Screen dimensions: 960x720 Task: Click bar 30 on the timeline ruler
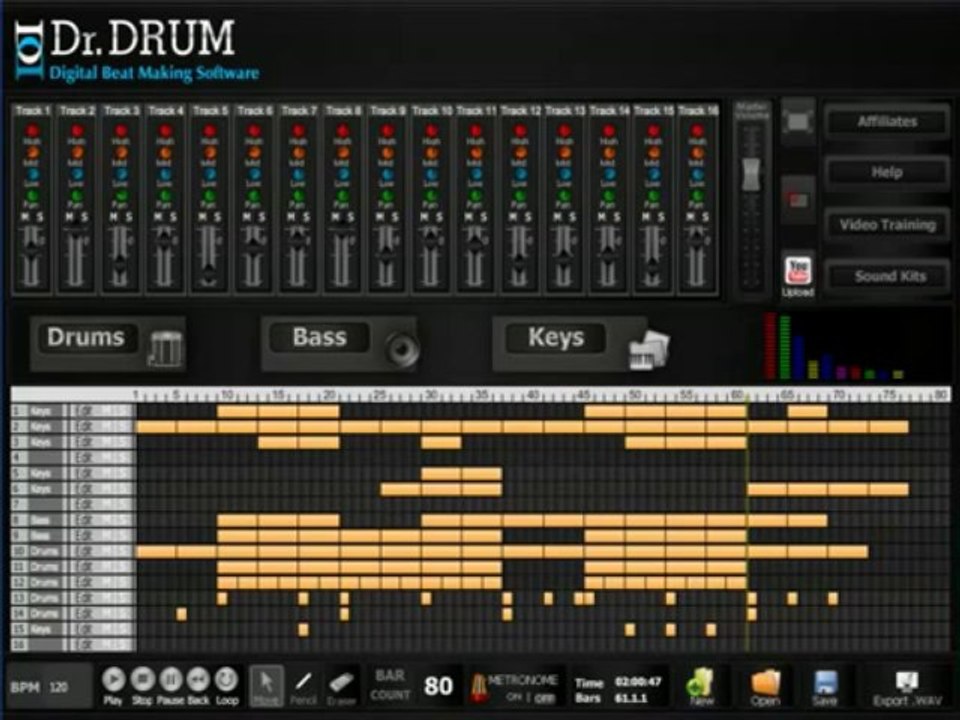pos(432,396)
